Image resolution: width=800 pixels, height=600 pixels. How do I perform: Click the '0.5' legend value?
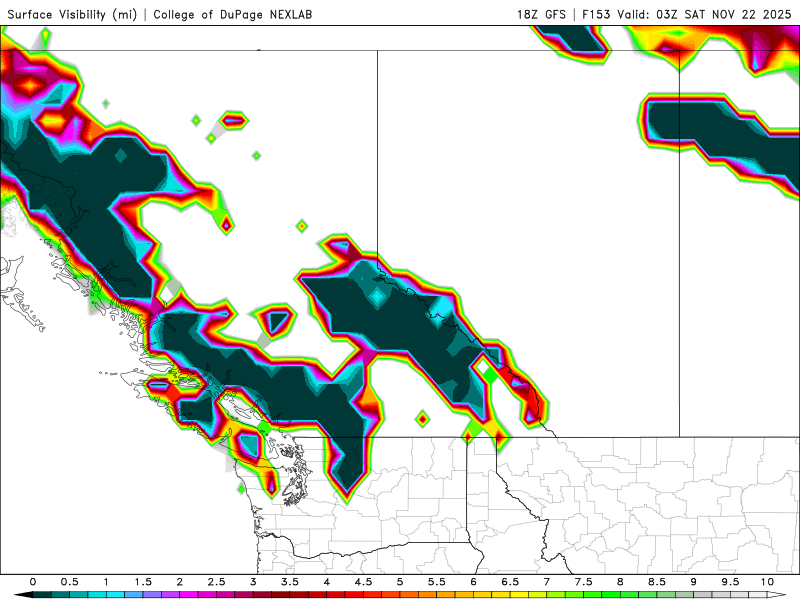point(69,582)
